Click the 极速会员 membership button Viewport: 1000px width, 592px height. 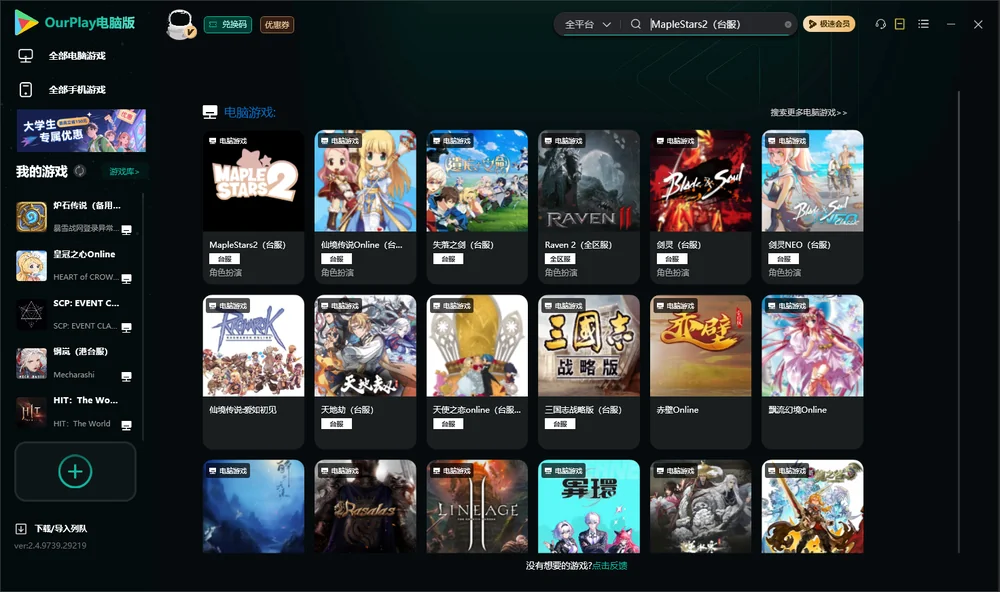click(x=828, y=24)
